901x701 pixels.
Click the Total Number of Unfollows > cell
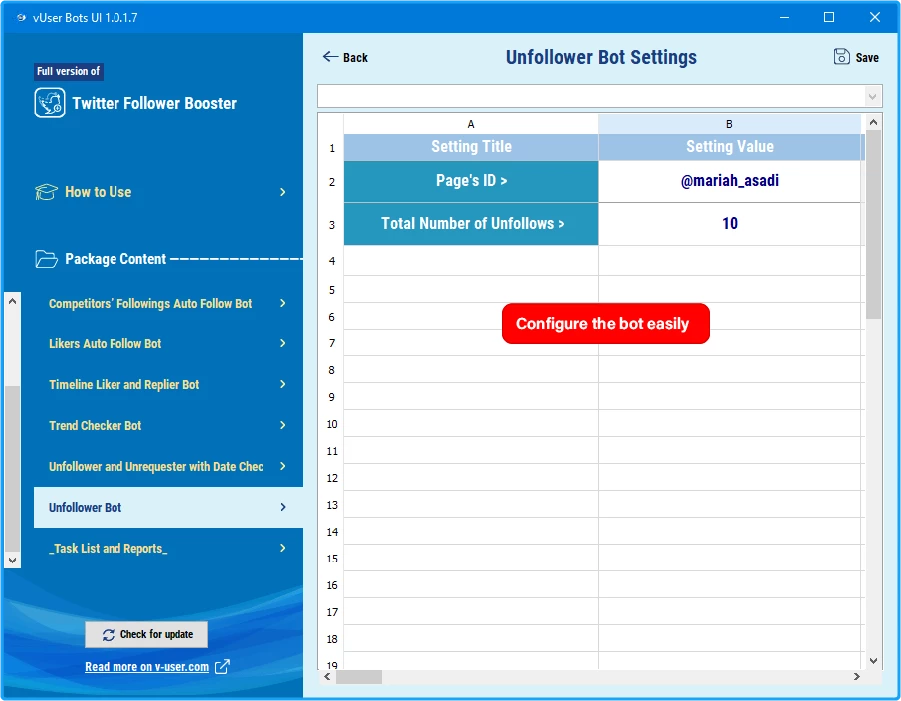pyautogui.click(x=471, y=224)
